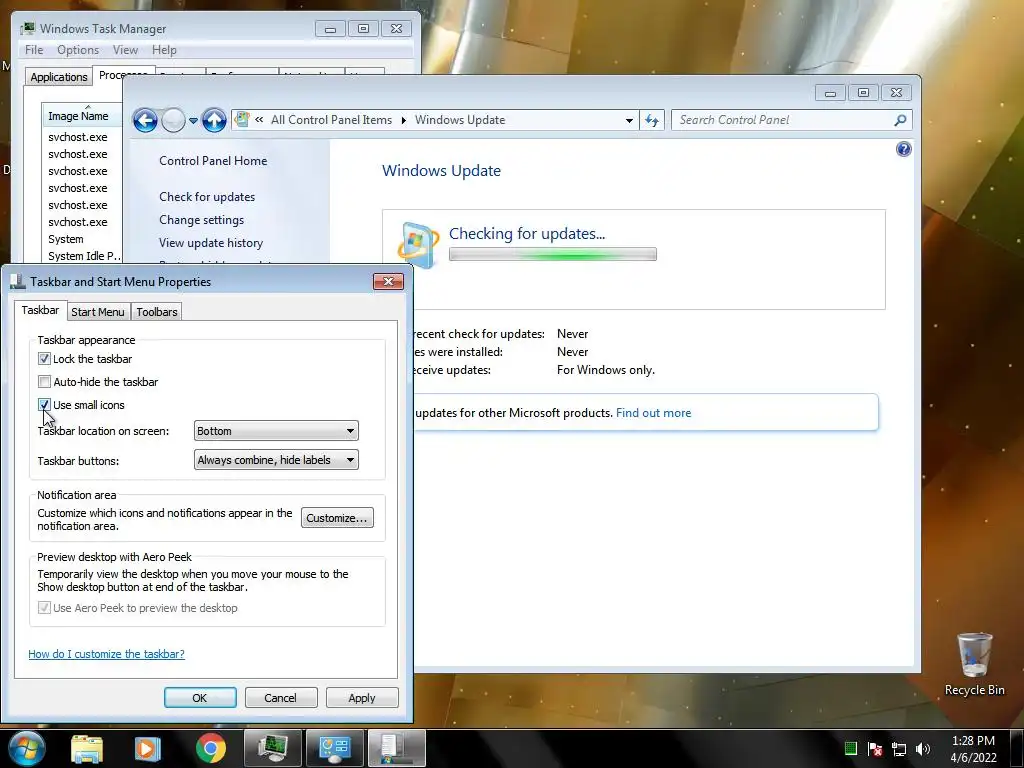The width and height of the screenshot is (1024, 768).
Task: Maximize the Windows Update window
Action: coord(863,93)
